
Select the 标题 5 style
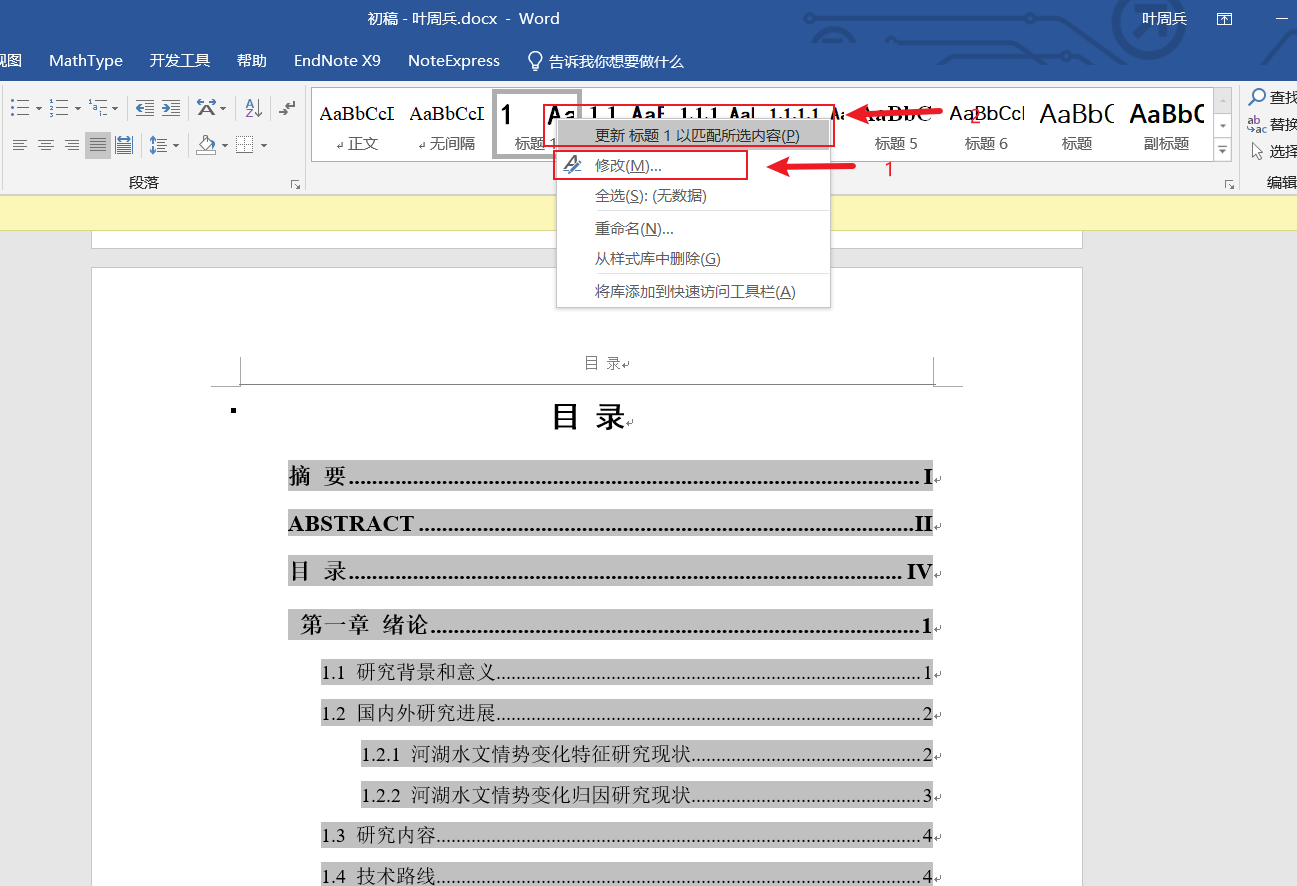tap(896, 124)
